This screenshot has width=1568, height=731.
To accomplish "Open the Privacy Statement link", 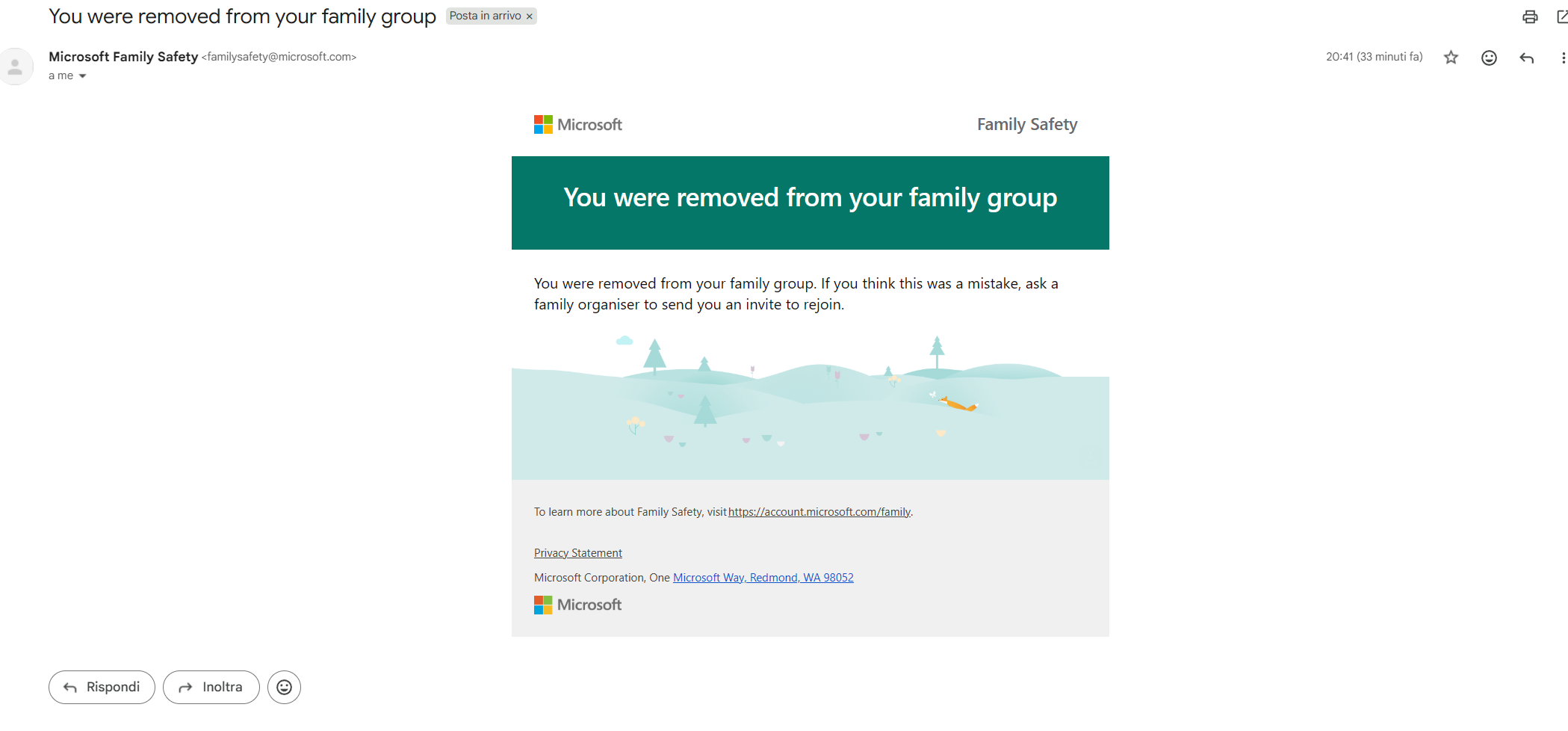I will pyautogui.click(x=578, y=553).
